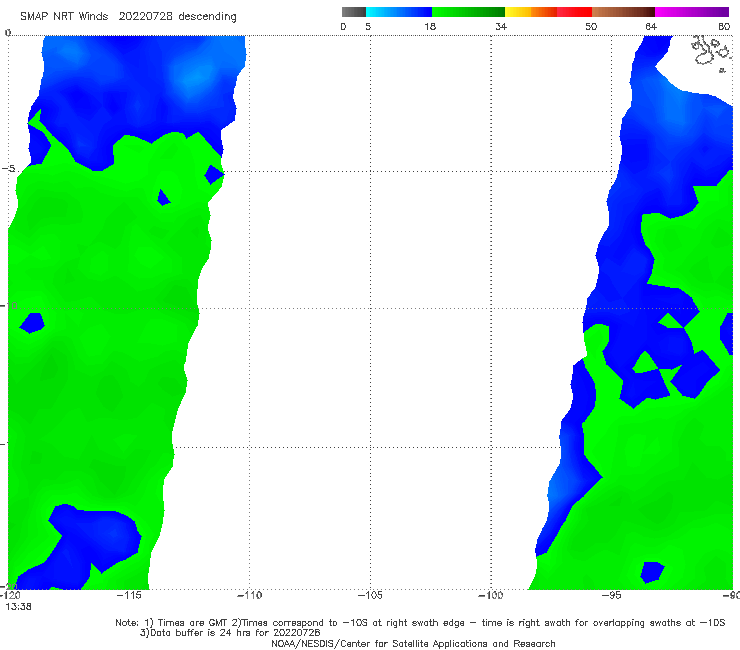740x650 pixels.
Task: Click the swath time '13:38'
Action: 18,607
